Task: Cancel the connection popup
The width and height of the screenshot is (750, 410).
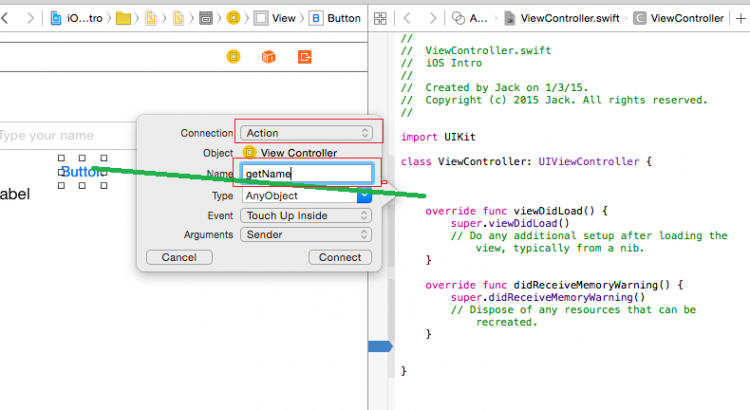Action: 179,257
